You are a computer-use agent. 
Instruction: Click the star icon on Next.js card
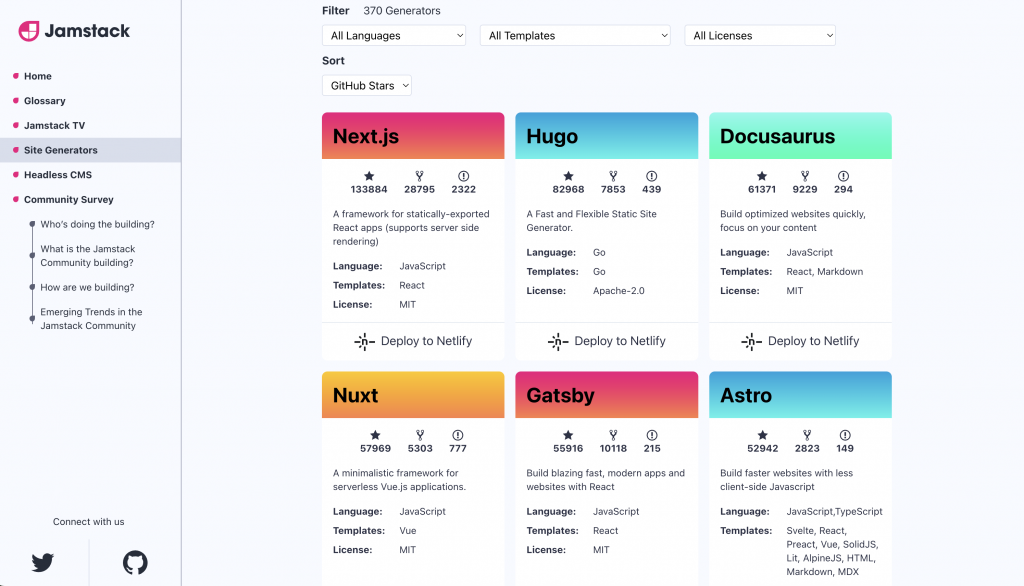[369, 176]
